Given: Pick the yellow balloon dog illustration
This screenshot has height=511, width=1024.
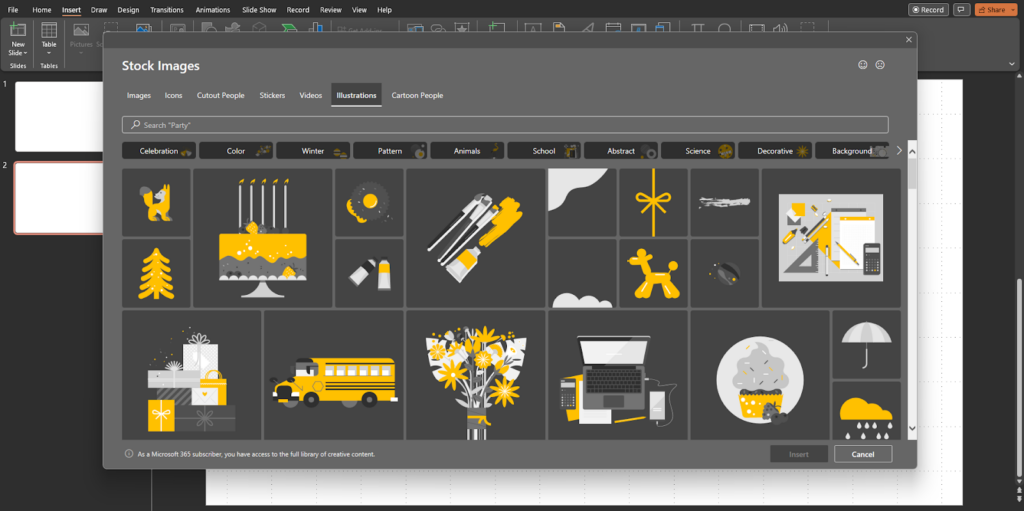Looking at the screenshot, I should [x=653, y=273].
